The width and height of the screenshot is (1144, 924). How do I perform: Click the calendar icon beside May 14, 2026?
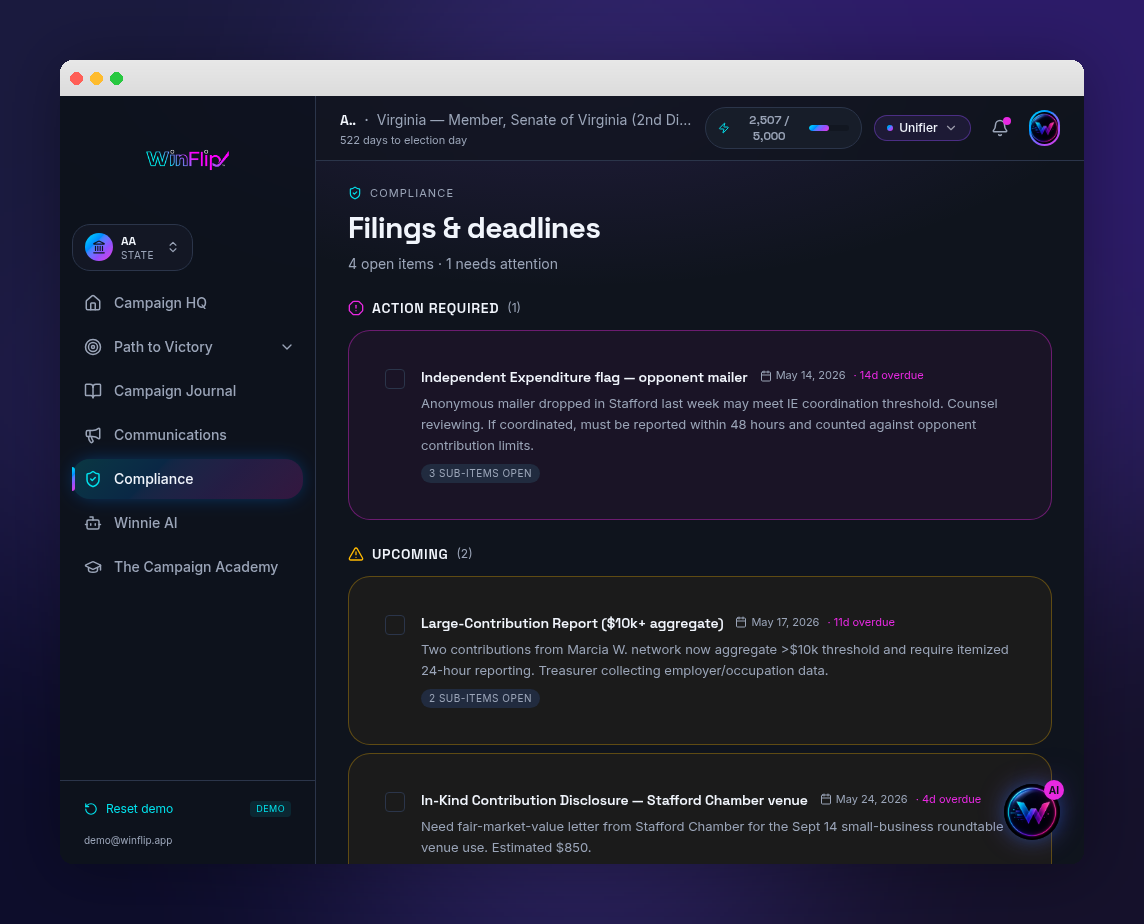pyautogui.click(x=765, y=376)
